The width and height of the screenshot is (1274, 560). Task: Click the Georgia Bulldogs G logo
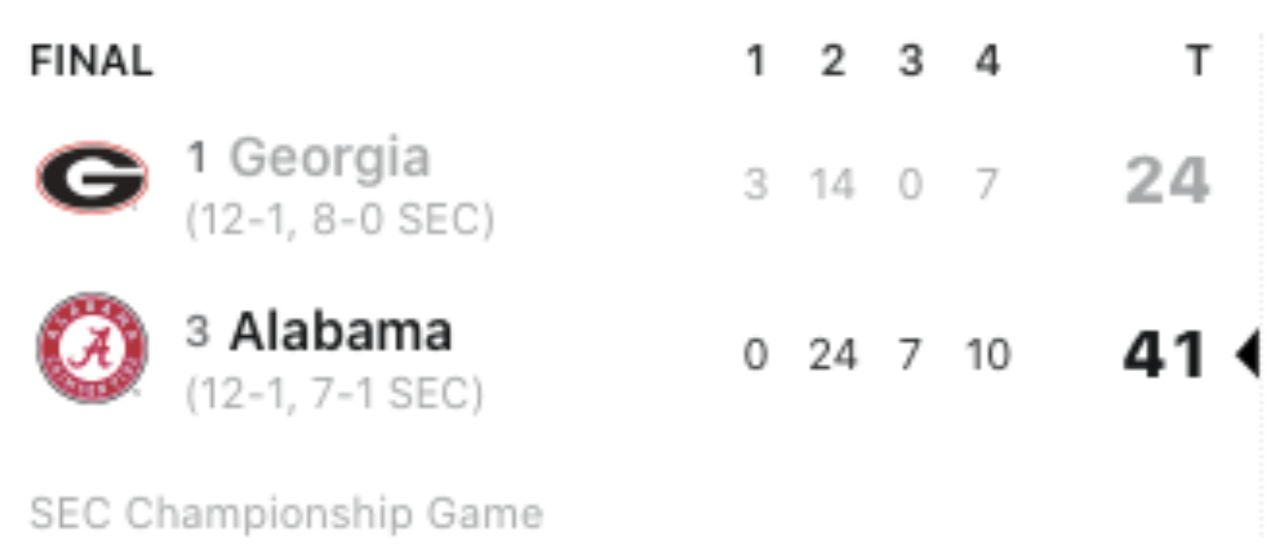[x=92, y=179]
